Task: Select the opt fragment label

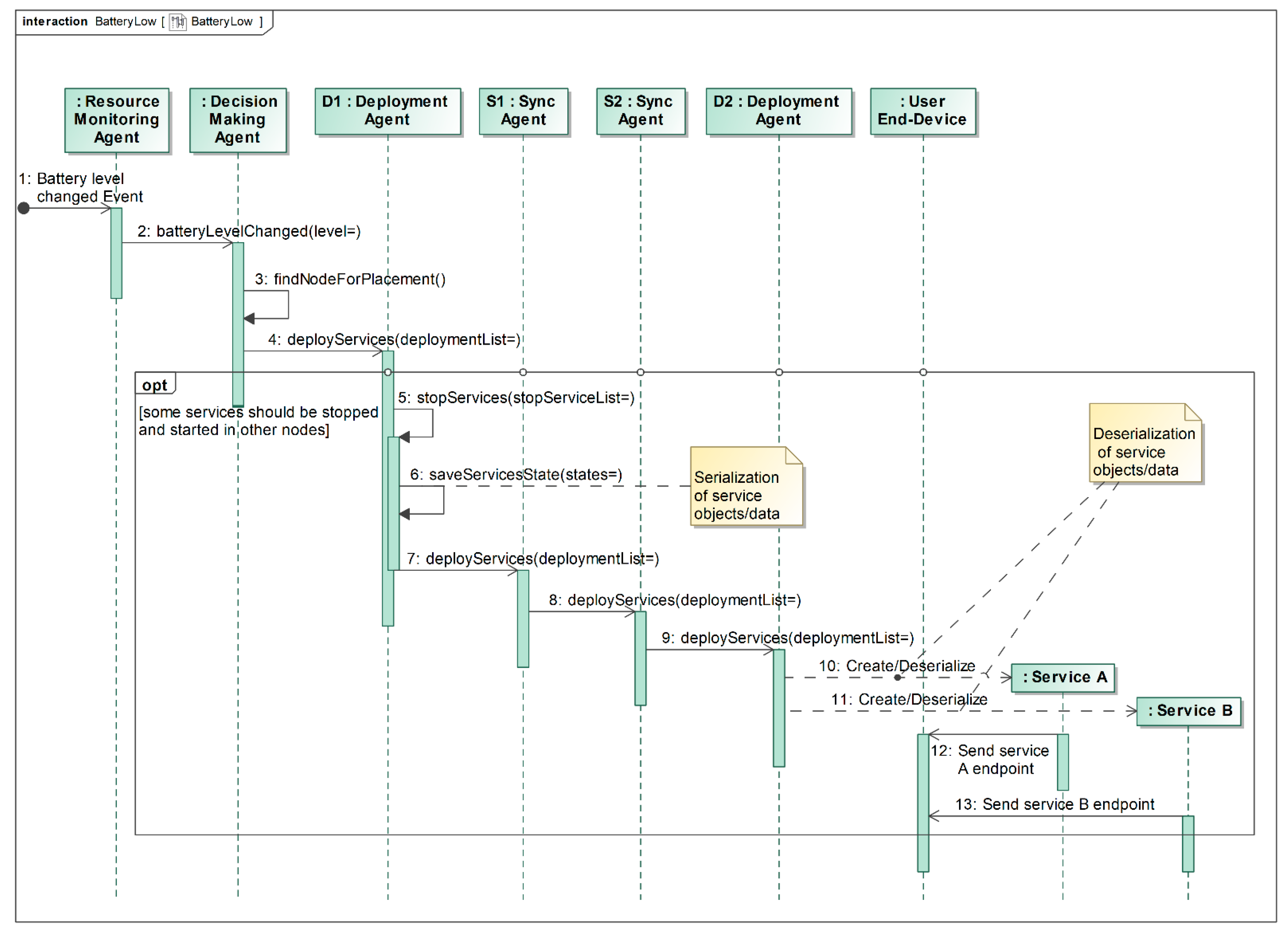Action: click(155, 386)
